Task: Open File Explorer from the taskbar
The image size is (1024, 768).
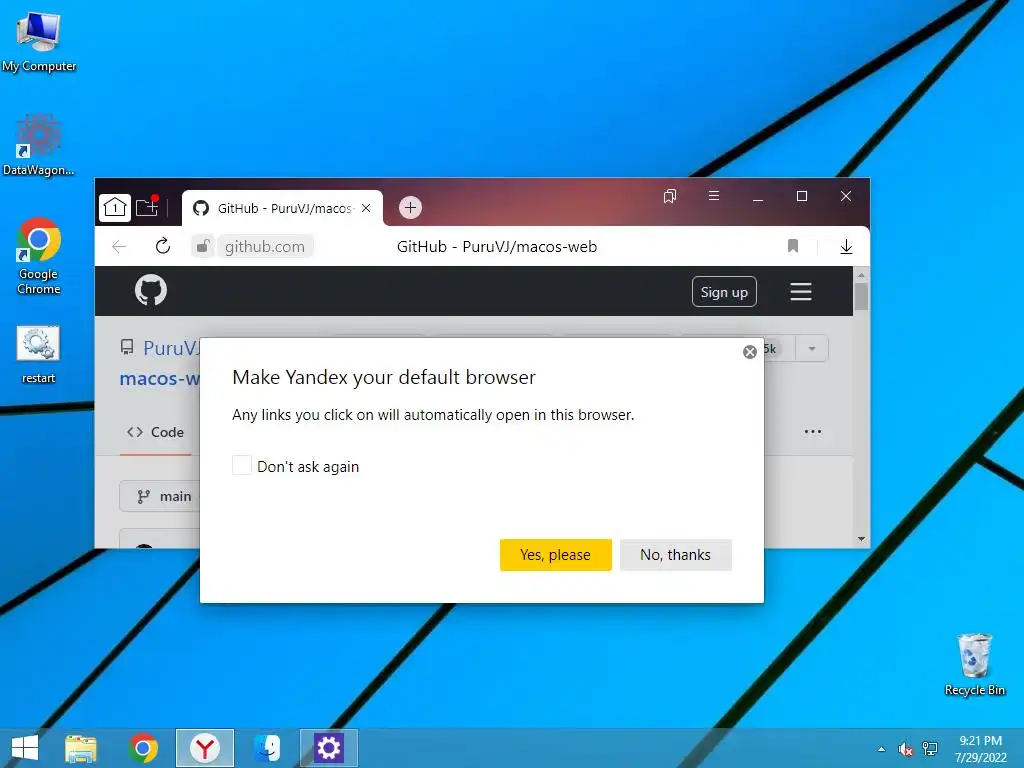Action: pyautogui.click(x=81, y=748)
